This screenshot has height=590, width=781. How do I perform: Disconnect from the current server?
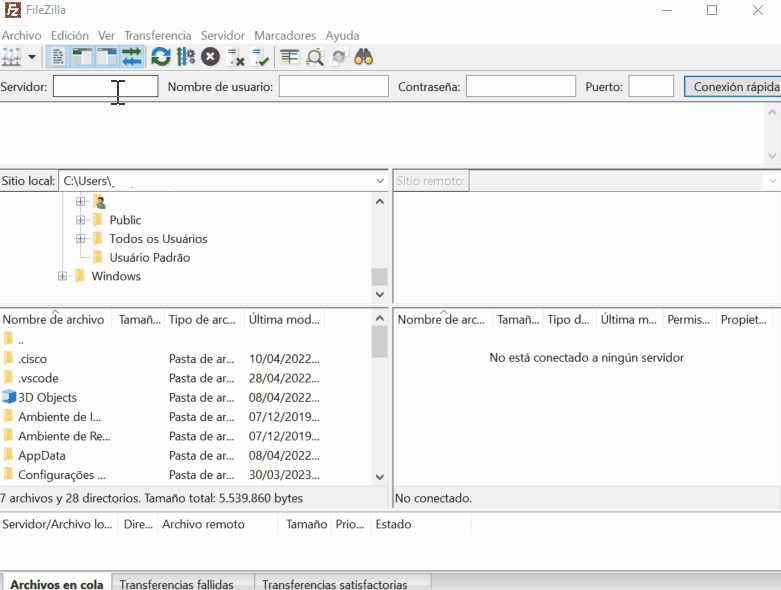(x=235, y=57)
